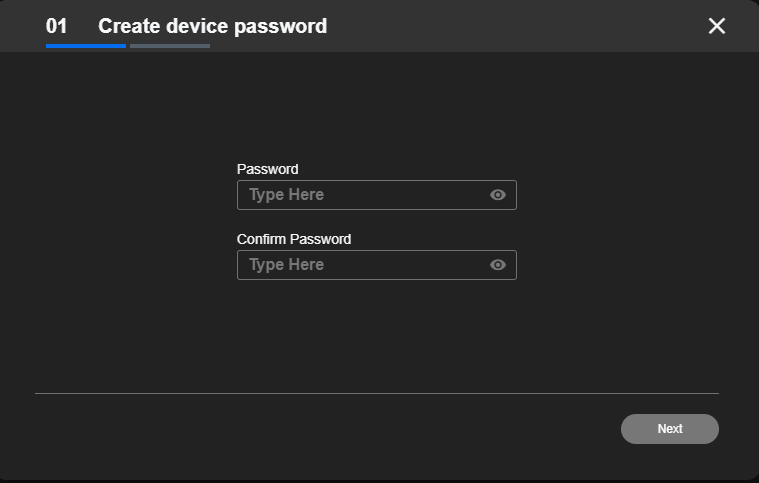Select the blue step one progress bar
Viewport: 759px width, 483px height.
pos(86,46)
